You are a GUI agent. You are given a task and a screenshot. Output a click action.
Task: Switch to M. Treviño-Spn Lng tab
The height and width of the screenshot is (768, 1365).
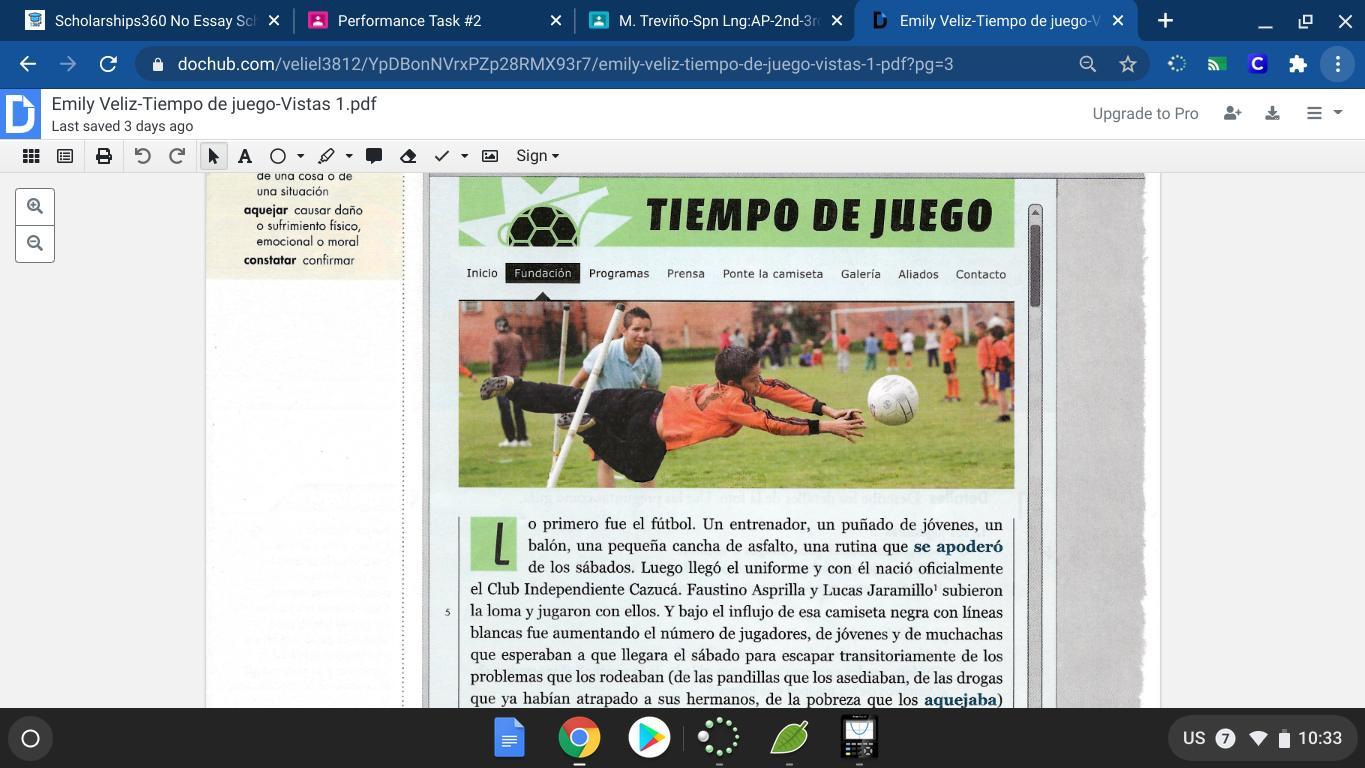[716, 21]
